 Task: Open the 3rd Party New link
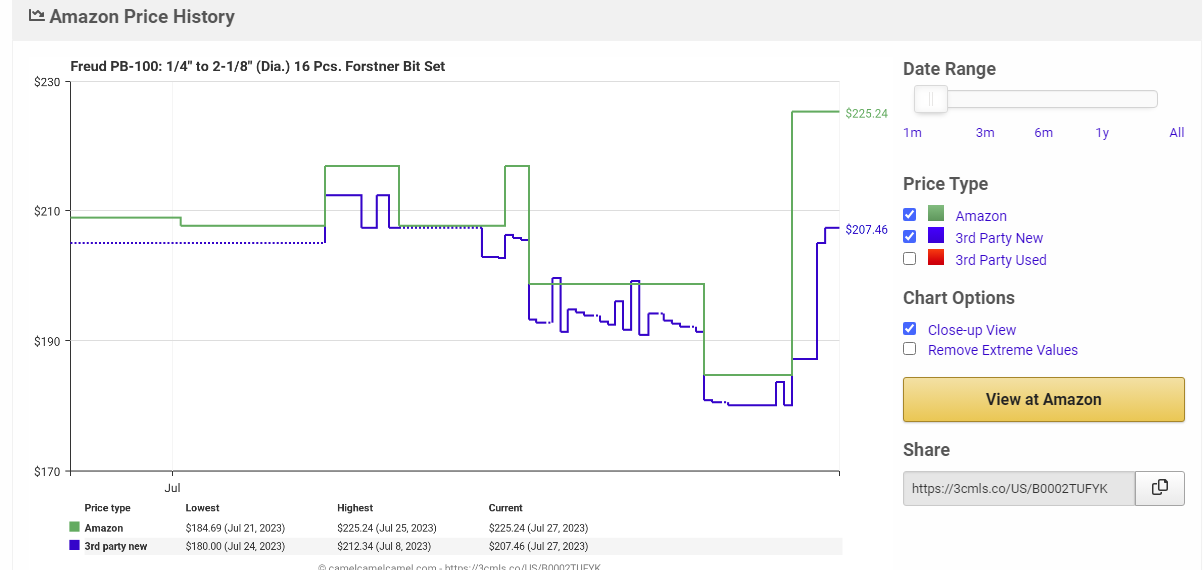click(x=998, y=238)
